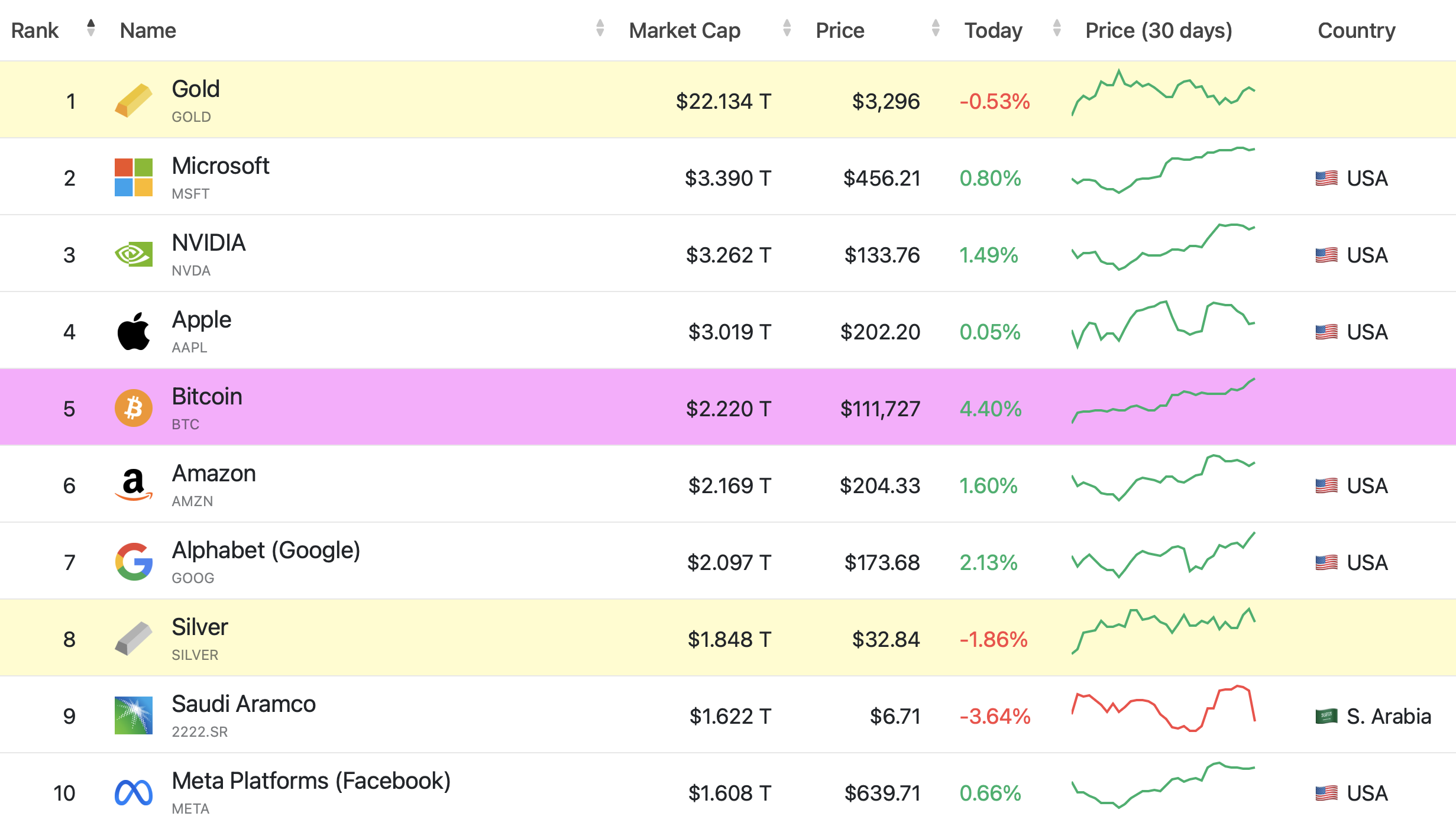
Task: Open the Gold asset link
Action: (x=196, y=89)
